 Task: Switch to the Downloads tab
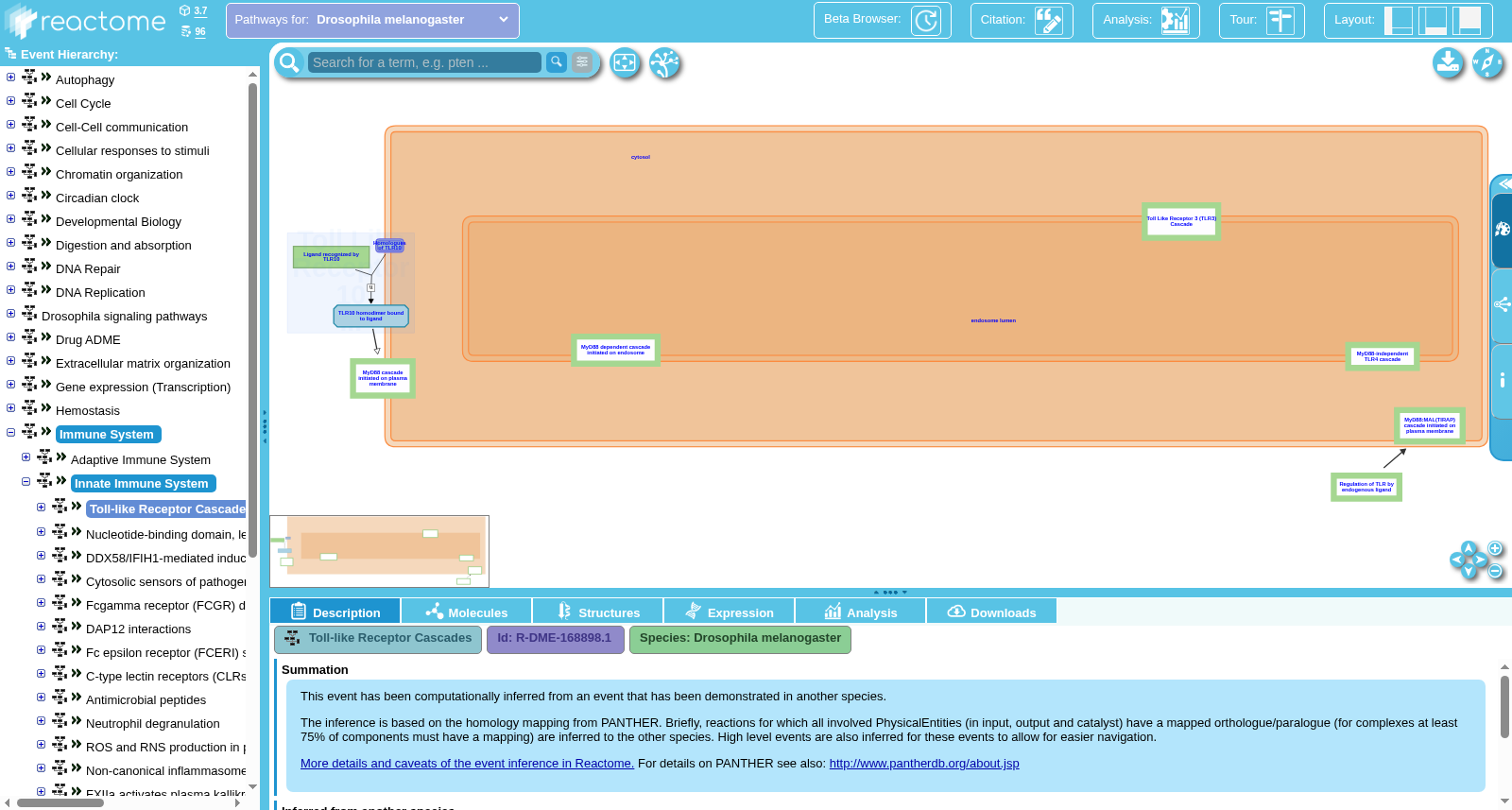[991, 612]
